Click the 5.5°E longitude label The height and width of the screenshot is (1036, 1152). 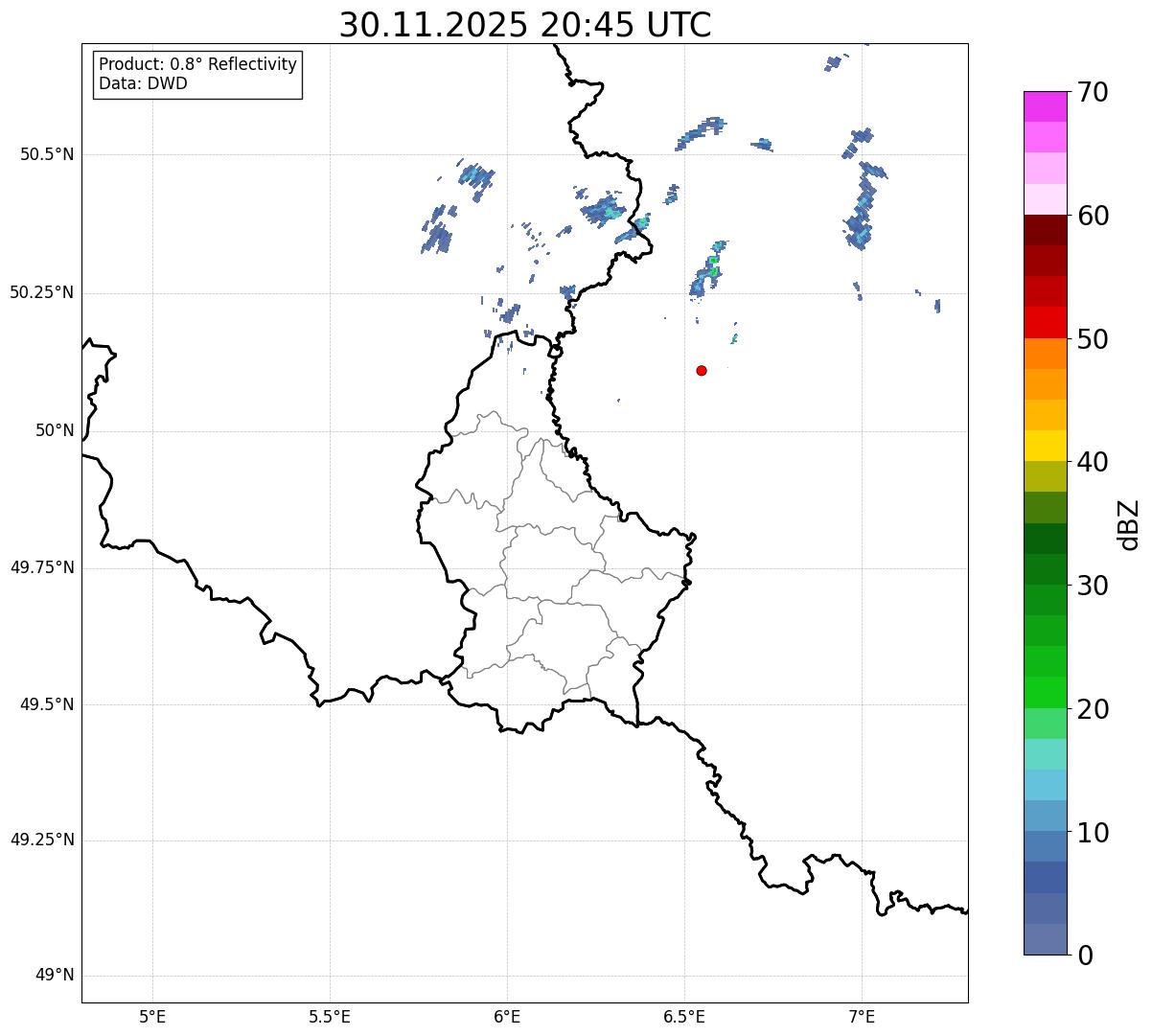coord(330,1016)
